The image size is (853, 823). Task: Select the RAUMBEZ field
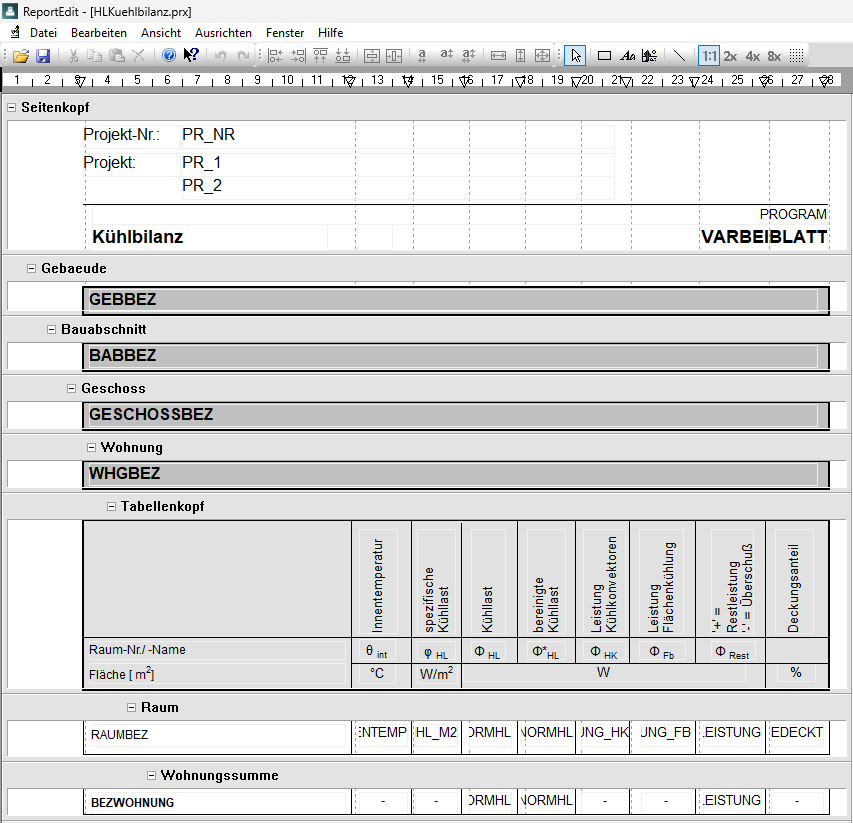218,735
